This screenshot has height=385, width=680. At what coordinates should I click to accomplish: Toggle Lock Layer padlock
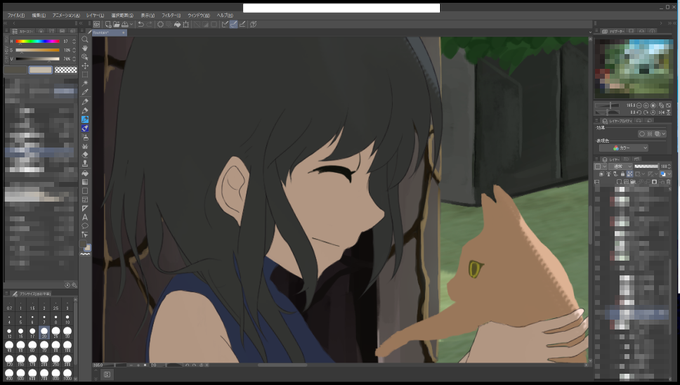623,174
